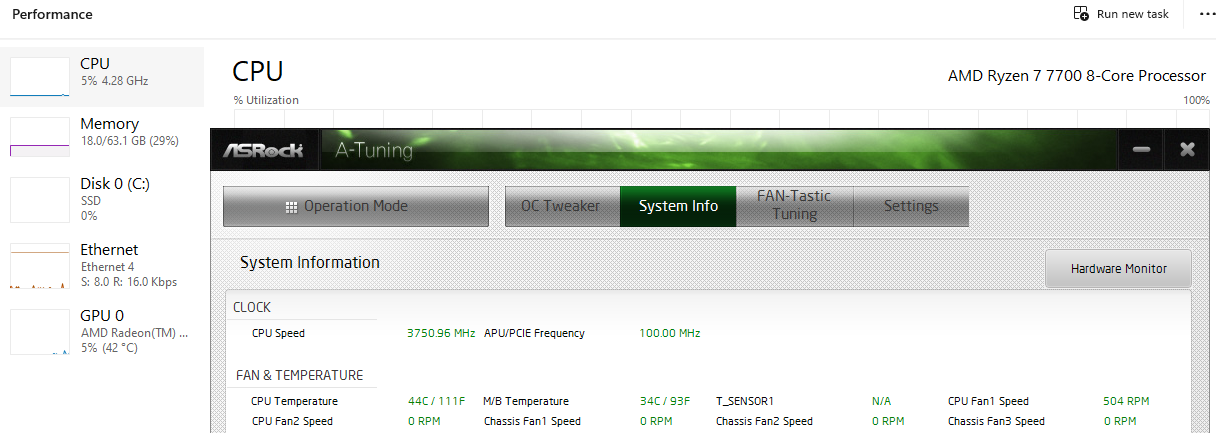This screenshot has height=433, width=1216.
Task: Click the CPU Temperature label
Action: pos(294,401)
